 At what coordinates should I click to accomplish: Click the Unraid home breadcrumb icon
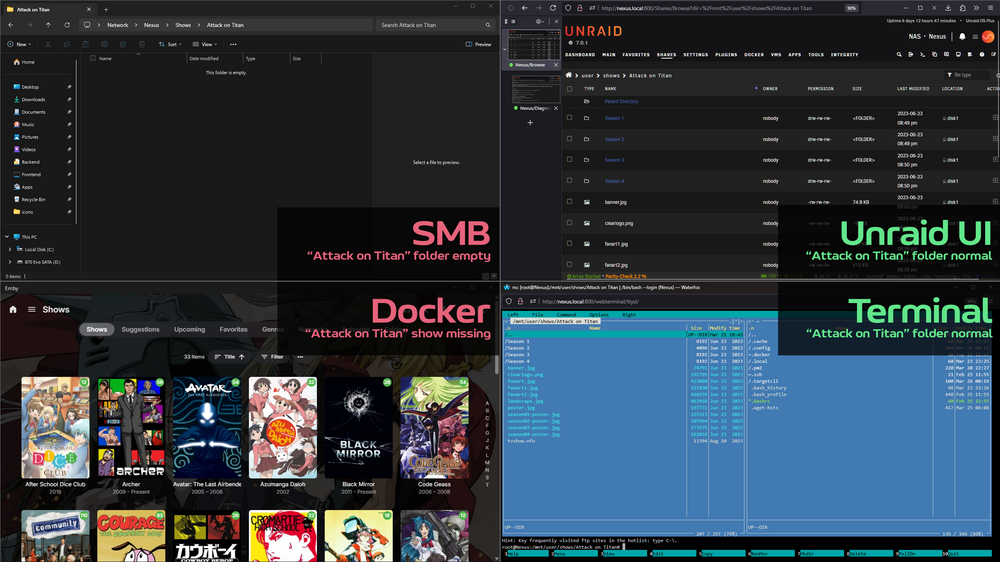tap(568, 75)
